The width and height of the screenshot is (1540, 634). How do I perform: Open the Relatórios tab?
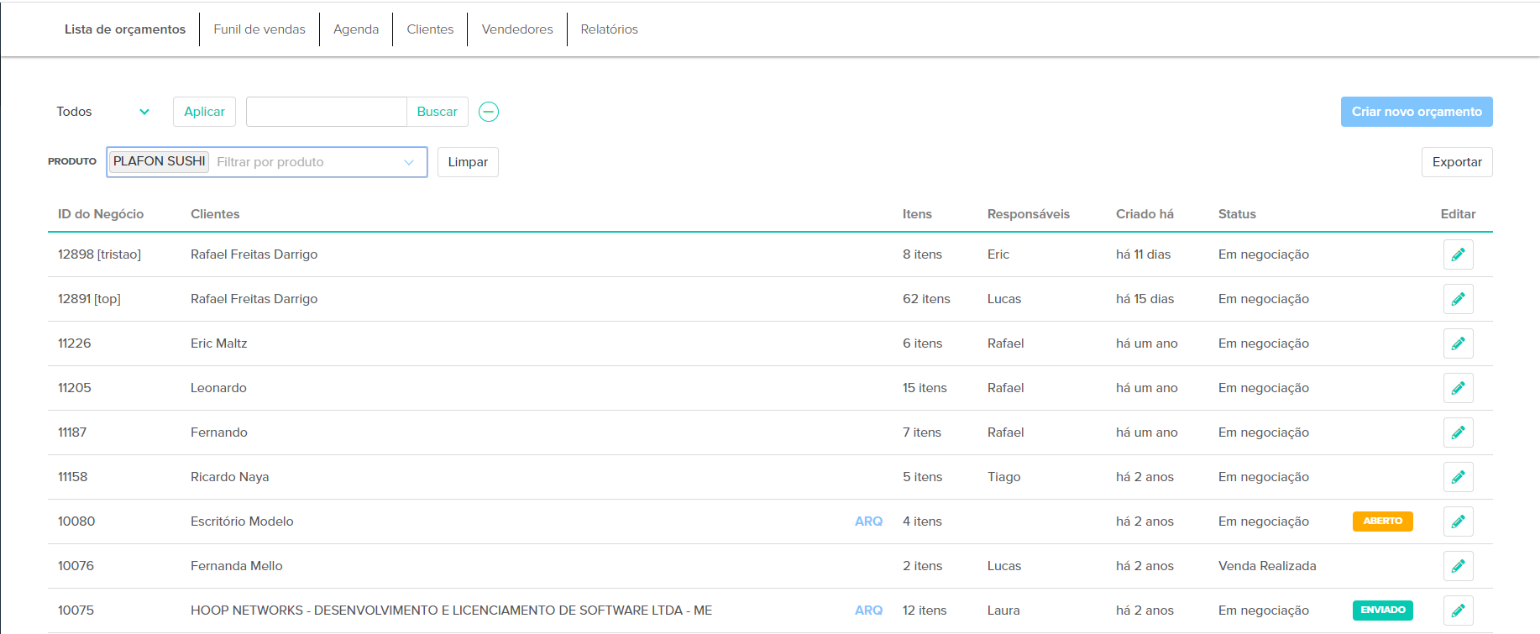(x=609, y=29)
